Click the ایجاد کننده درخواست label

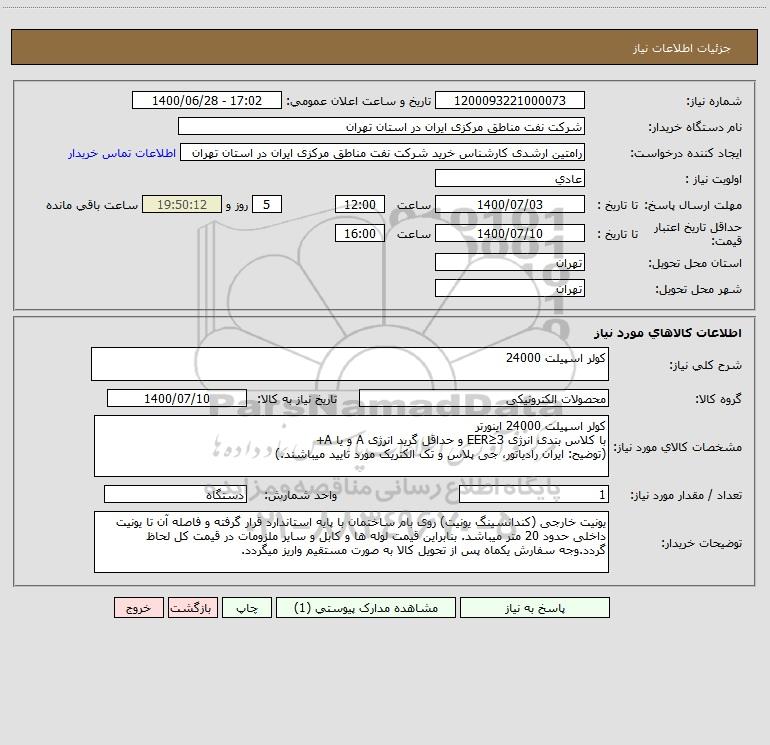pyautogui.click(x=686, y=153)
